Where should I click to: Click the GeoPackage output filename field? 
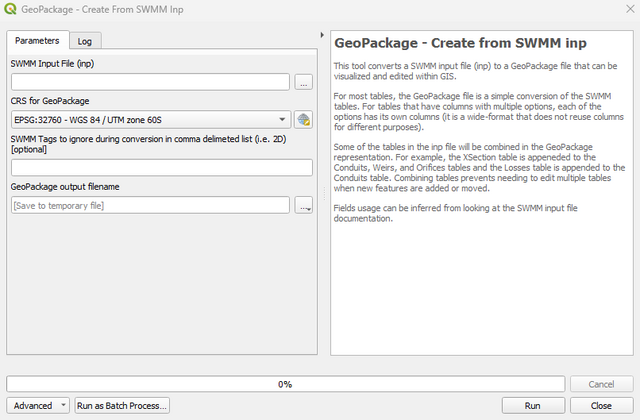click(150, 205)
